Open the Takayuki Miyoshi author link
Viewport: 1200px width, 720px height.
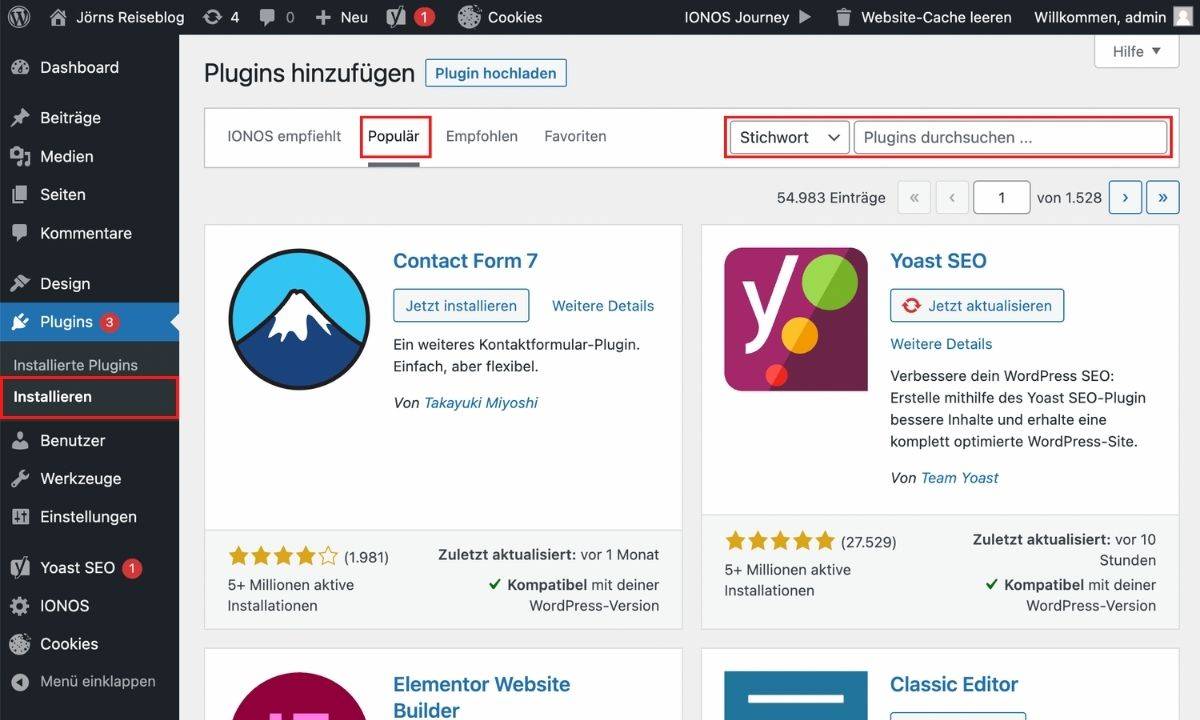click(481, 403)
